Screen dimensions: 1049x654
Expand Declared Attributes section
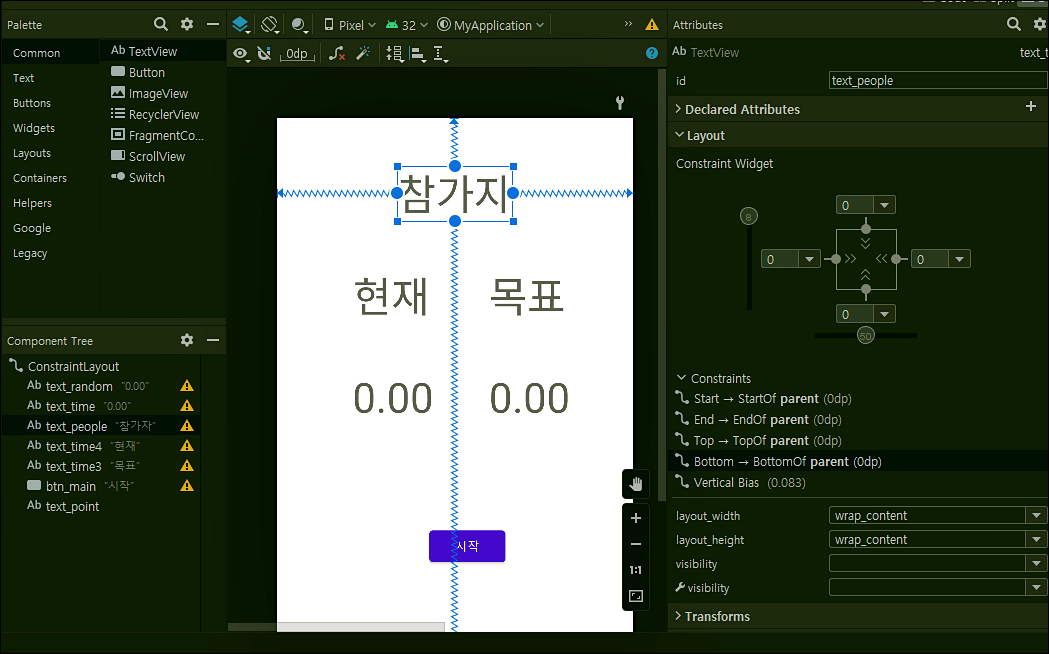678,109
